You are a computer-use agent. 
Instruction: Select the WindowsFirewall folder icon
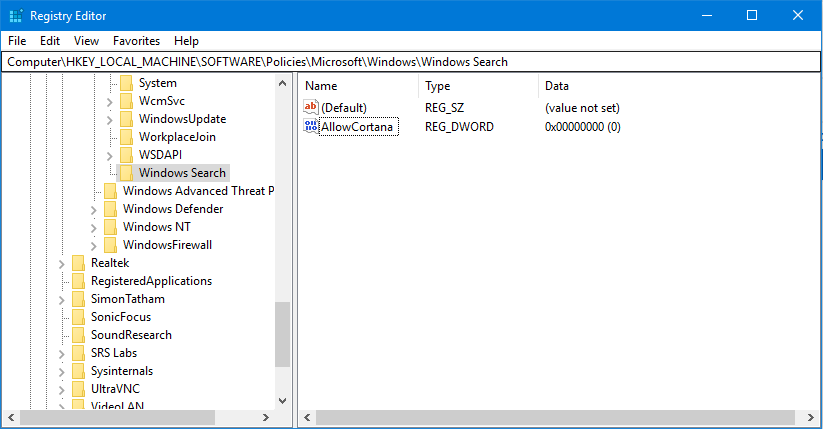point(110,245)
